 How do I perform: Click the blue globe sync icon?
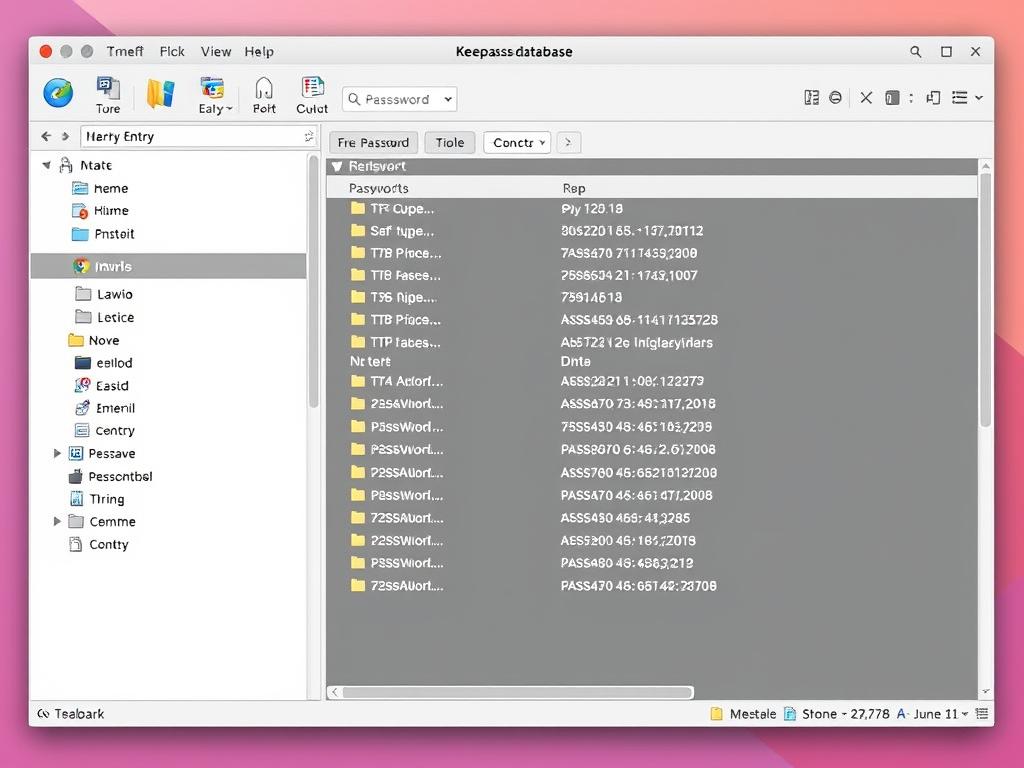coord(58,93)
